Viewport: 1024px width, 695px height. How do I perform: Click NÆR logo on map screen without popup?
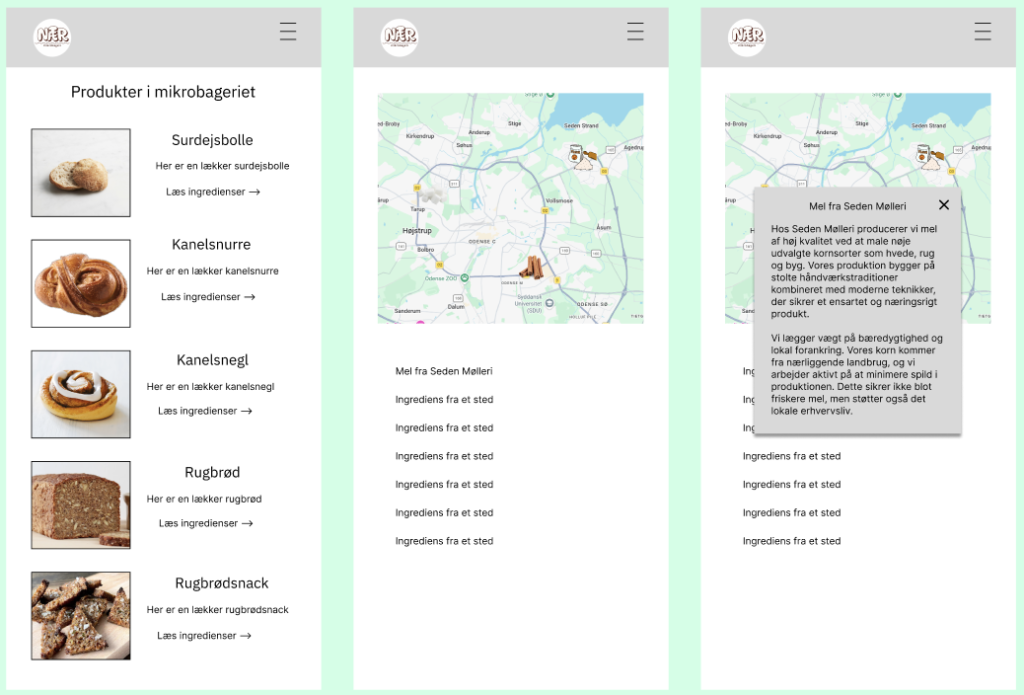400,37
